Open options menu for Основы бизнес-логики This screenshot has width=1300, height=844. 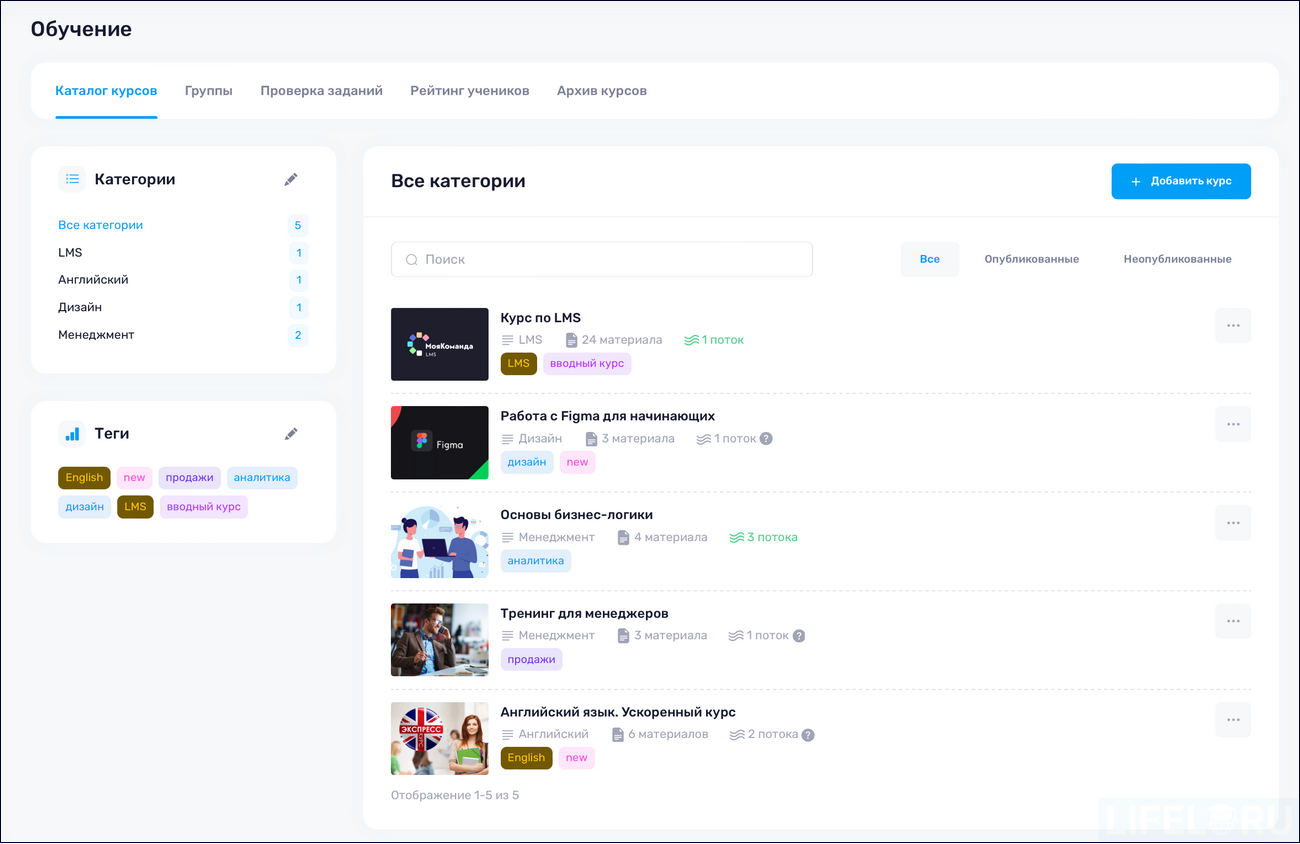(1232, 522)
